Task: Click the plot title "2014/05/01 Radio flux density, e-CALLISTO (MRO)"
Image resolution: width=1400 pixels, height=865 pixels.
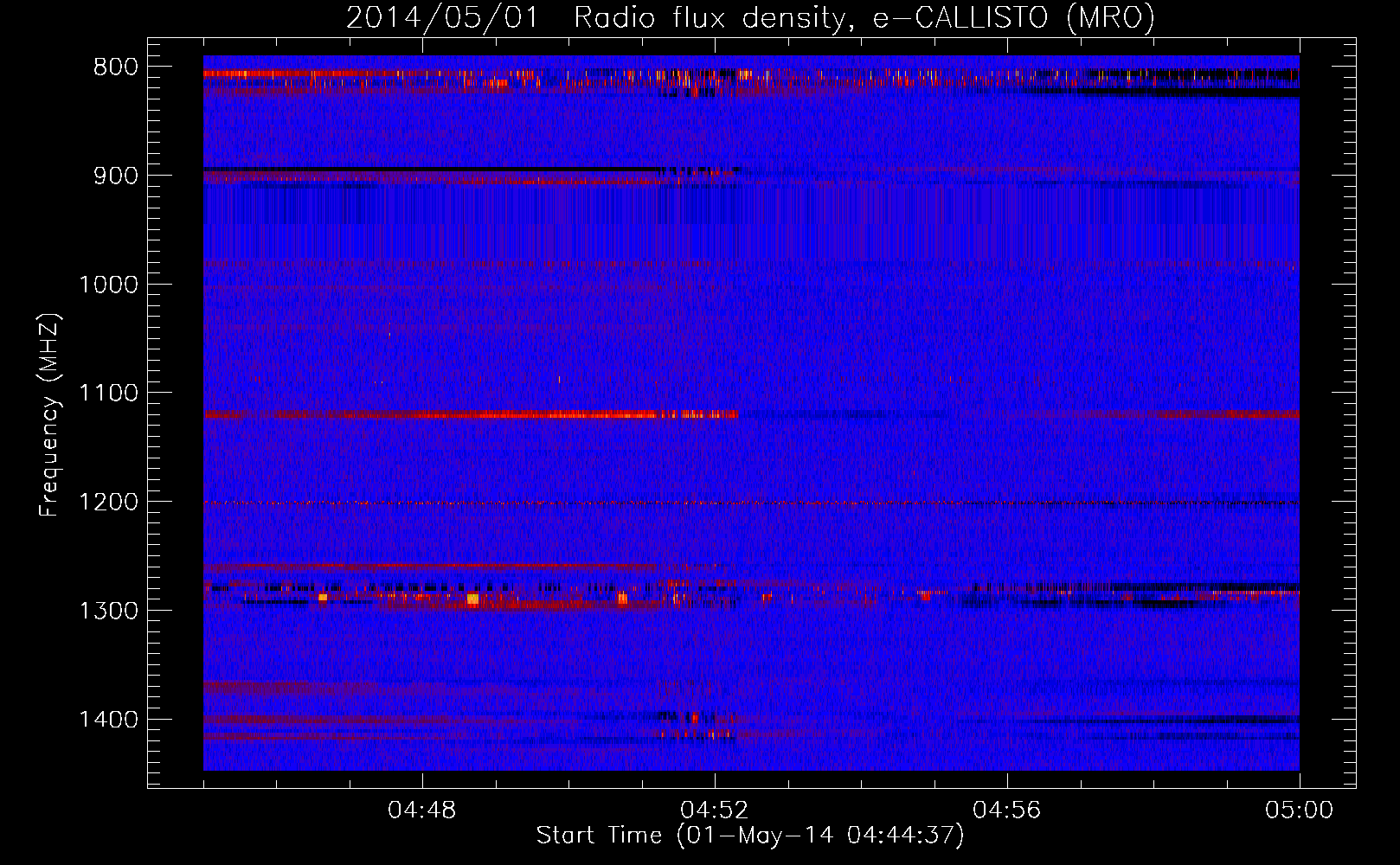Action: click(x=750, y=17)
